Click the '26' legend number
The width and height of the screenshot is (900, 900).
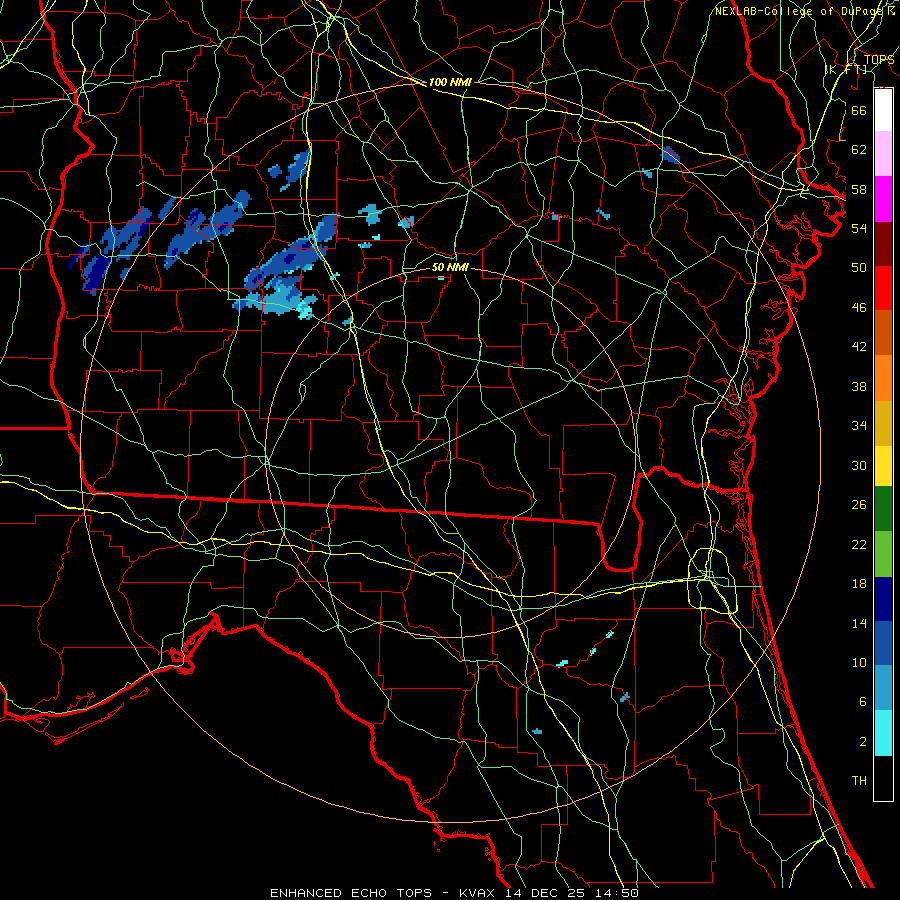tap(859, 505)
